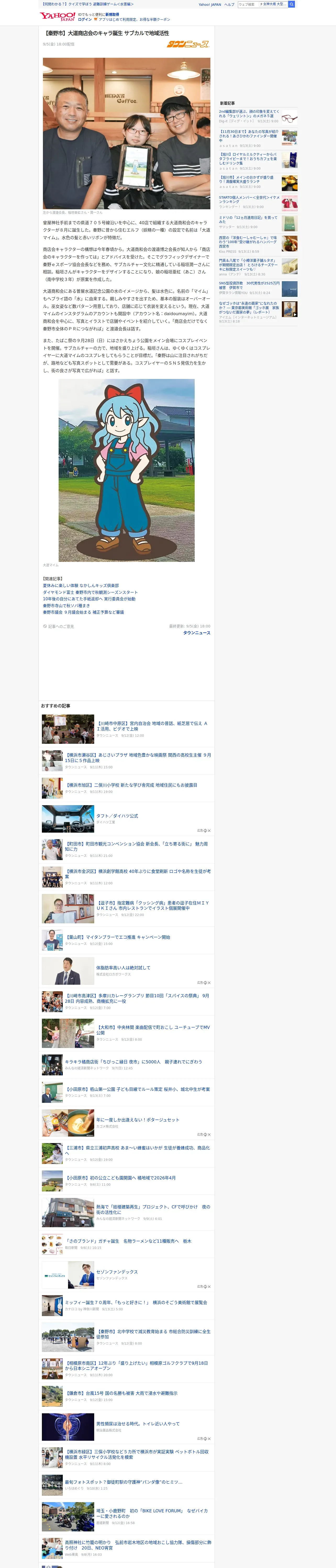Open recommended article 中央林間 楽曲配信で町おこし

point(153,1029)
